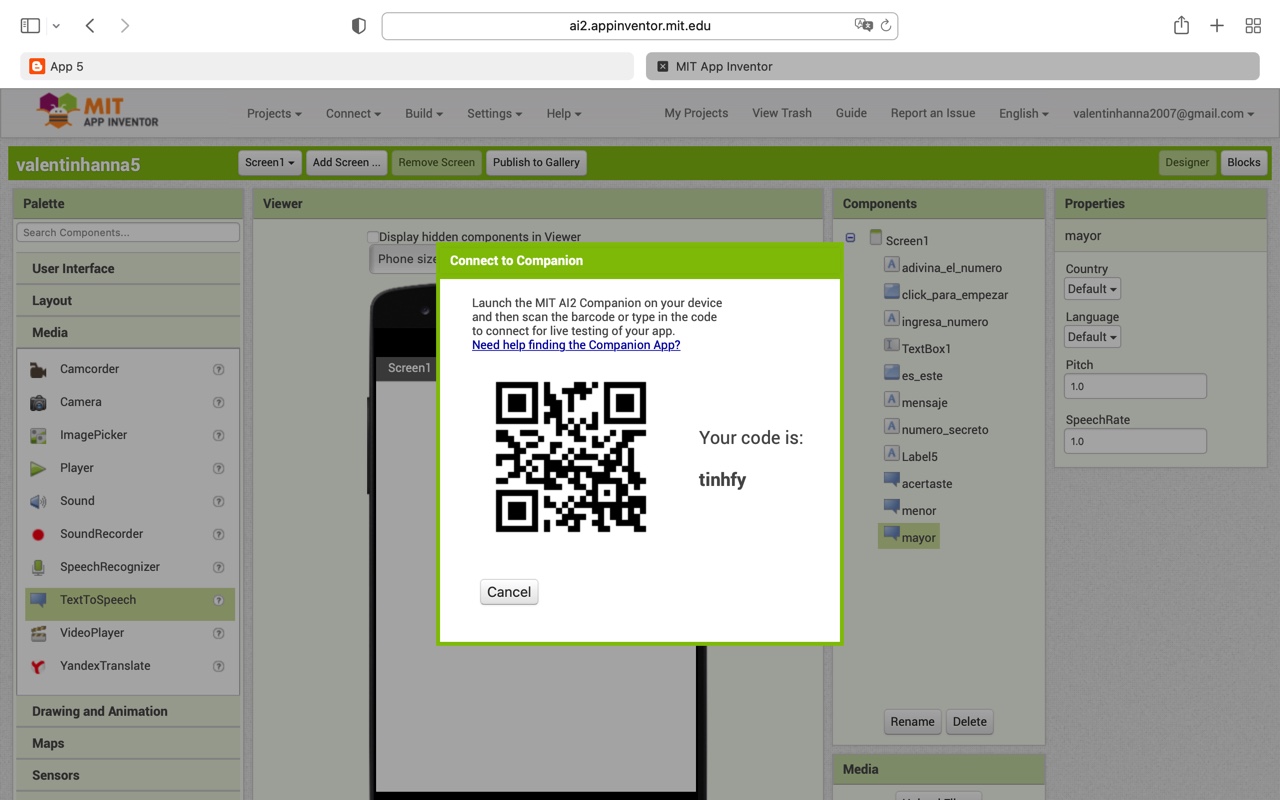Expand the Layout palette section

coord(128,301)
